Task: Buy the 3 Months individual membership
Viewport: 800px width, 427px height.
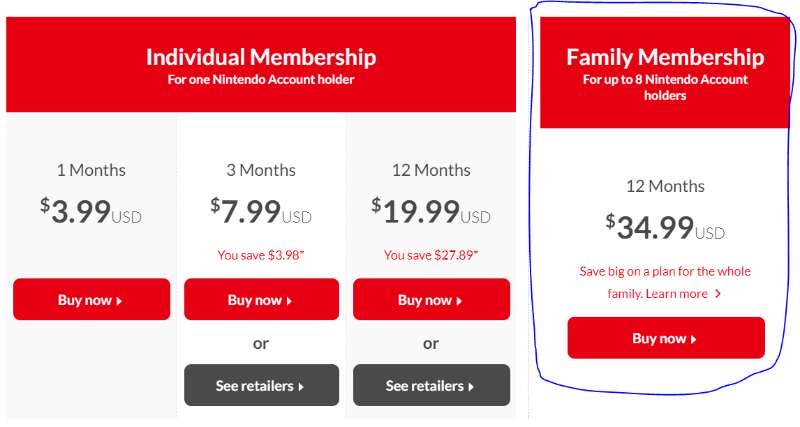Action: click(x=261, y=299)
